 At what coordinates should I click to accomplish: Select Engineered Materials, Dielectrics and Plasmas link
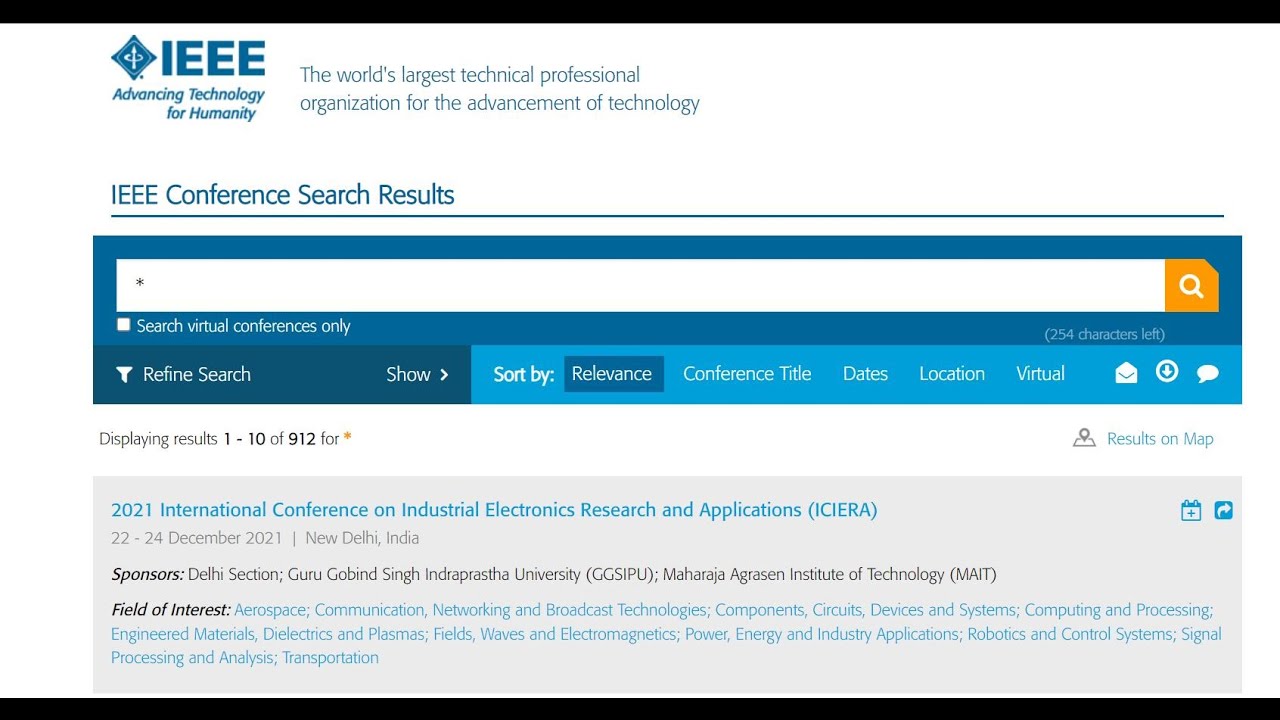(x=268, y=634)
